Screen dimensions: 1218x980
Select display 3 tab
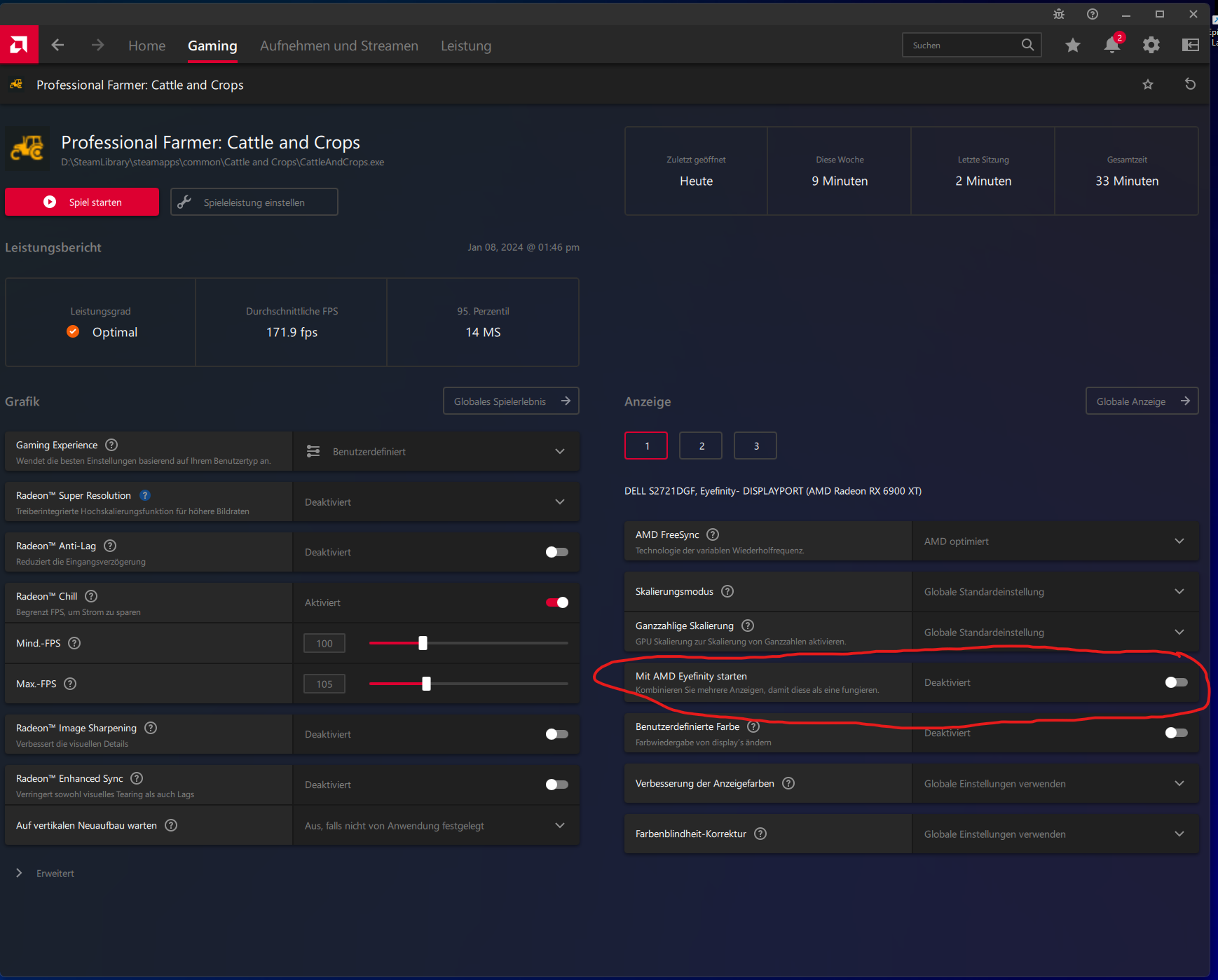point(755,446)
